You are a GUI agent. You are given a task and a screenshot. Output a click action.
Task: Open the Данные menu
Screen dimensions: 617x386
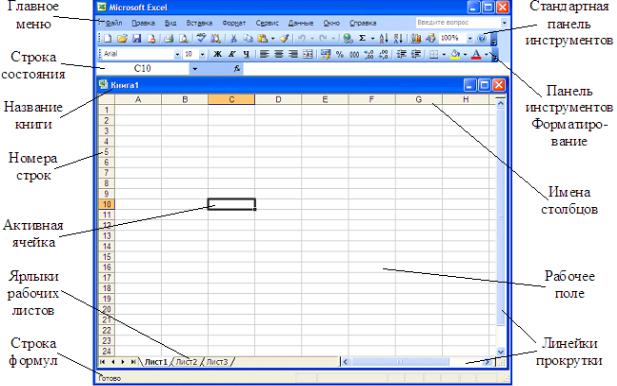tap(301, 23)
